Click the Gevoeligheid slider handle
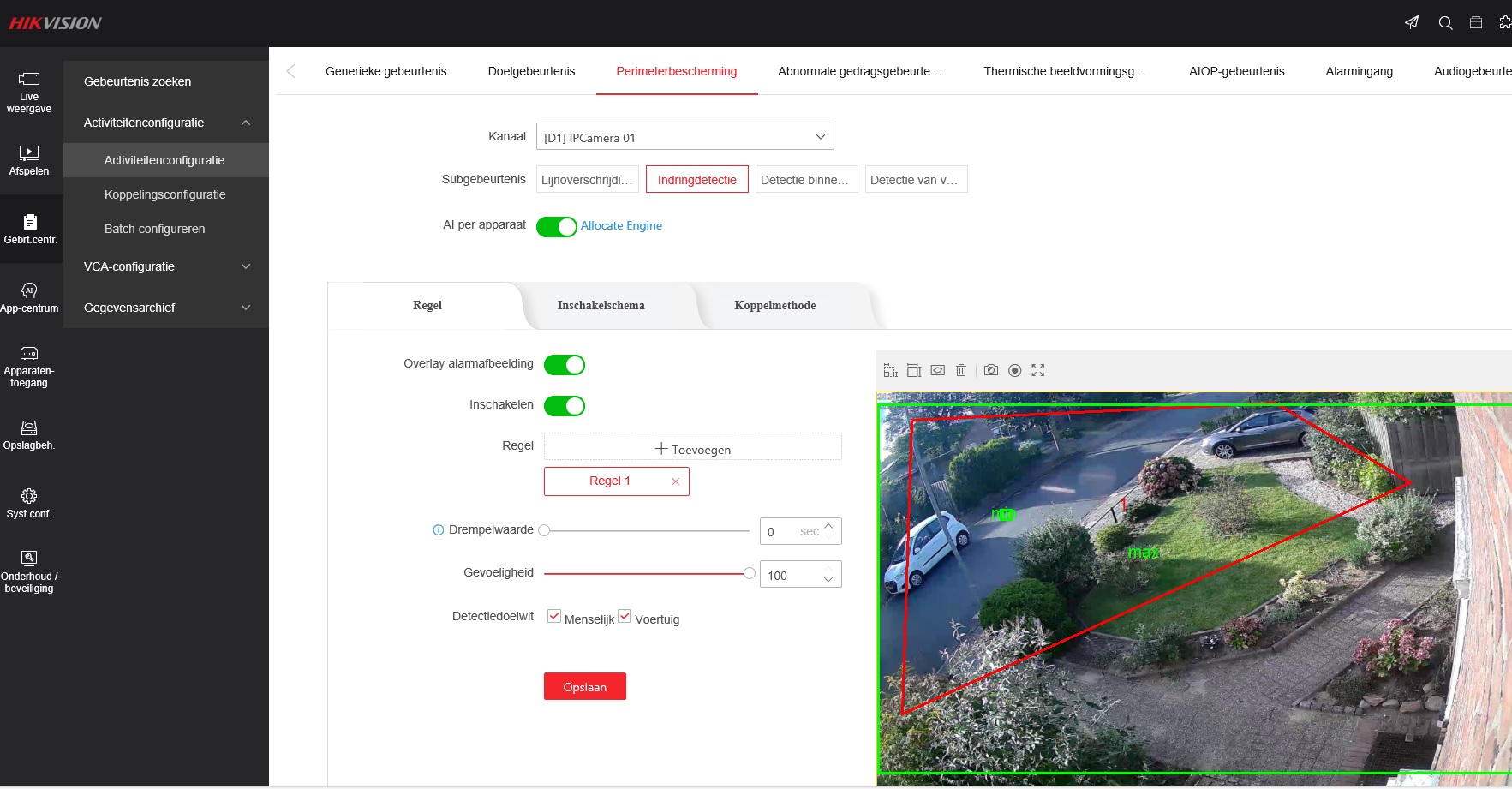The image size is (1512, 789). (x=750, y=573)
